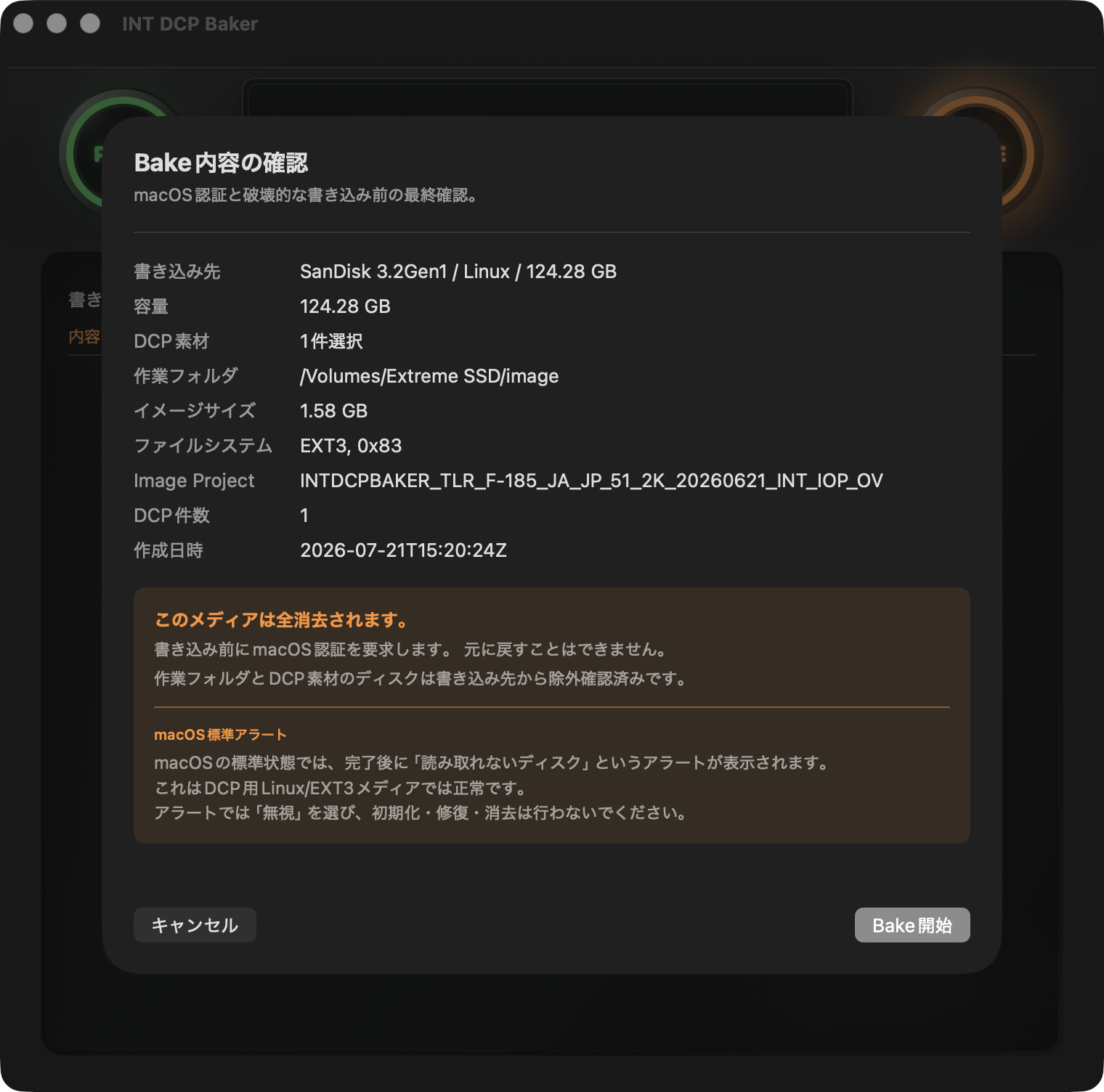Click the 内容 tab in the background window
The width and height of the screenshot is (1104, 1092).
coord(84,337)
